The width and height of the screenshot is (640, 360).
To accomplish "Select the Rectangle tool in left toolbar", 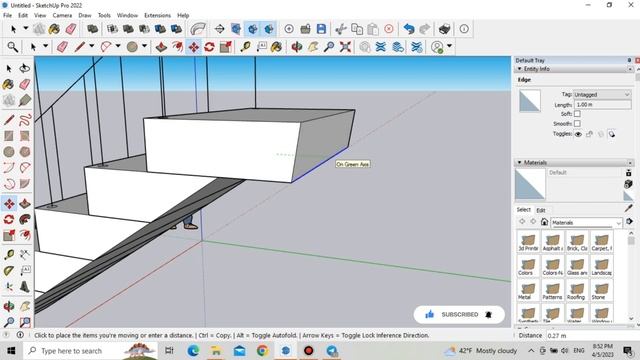I will tap(9, 136).
